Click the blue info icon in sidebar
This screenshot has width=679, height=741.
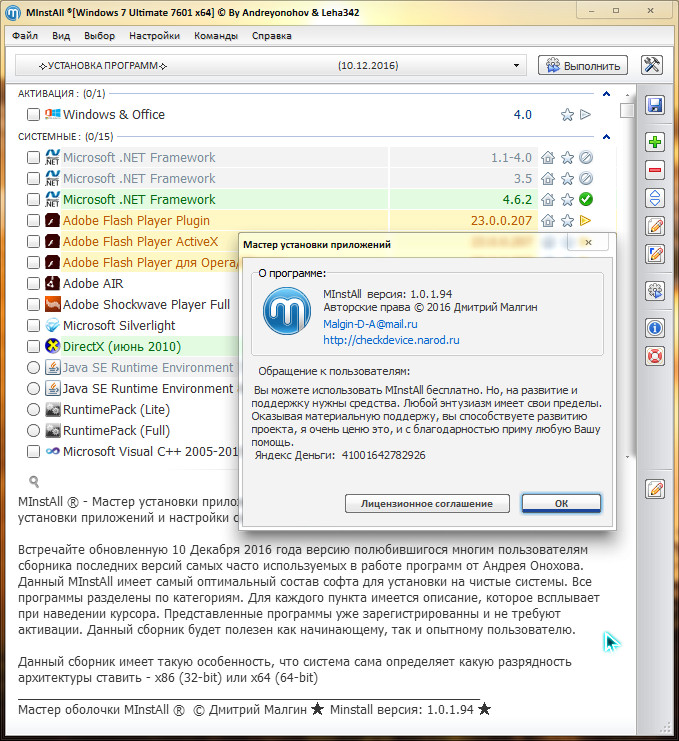coord(655,327)
